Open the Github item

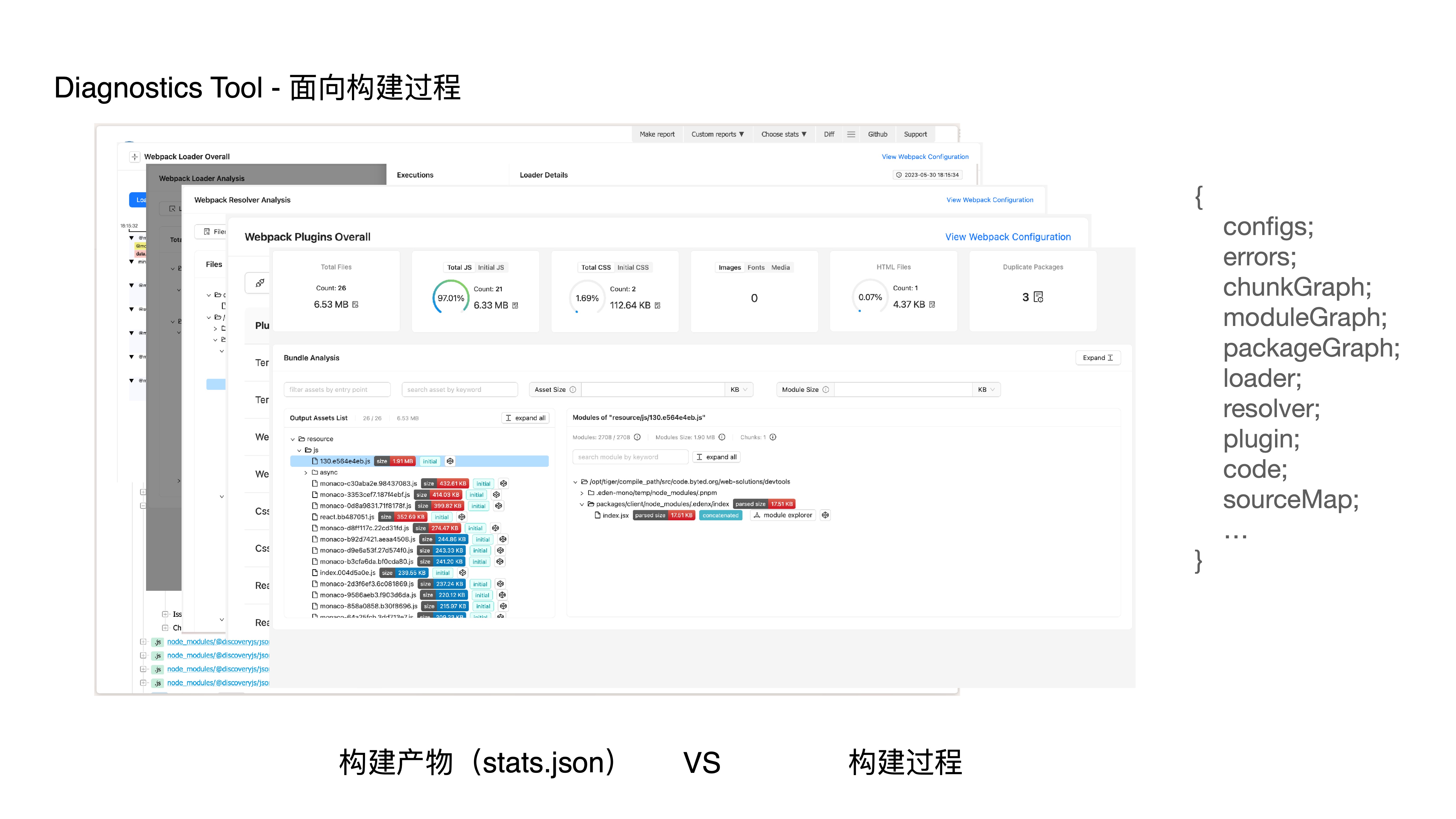[877, 135]
